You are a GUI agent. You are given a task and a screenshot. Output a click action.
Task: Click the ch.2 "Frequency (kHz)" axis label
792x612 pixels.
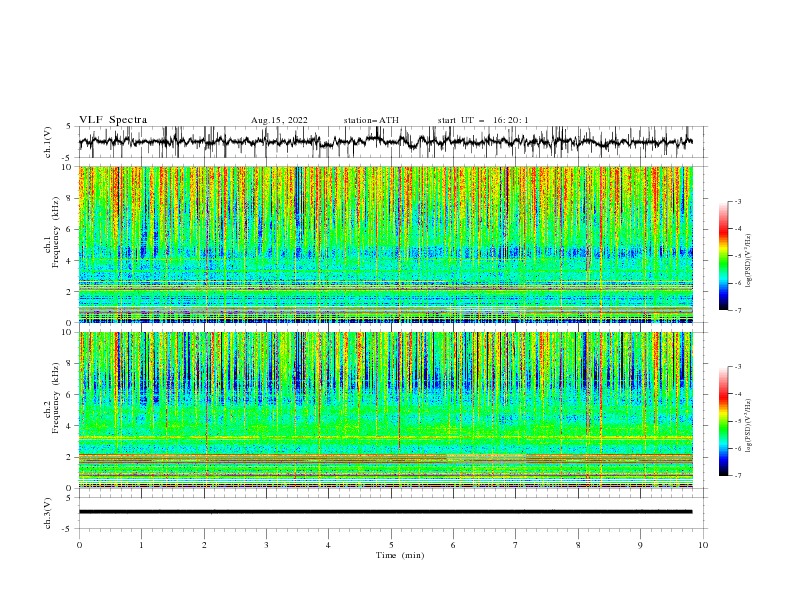coord(56,398)
